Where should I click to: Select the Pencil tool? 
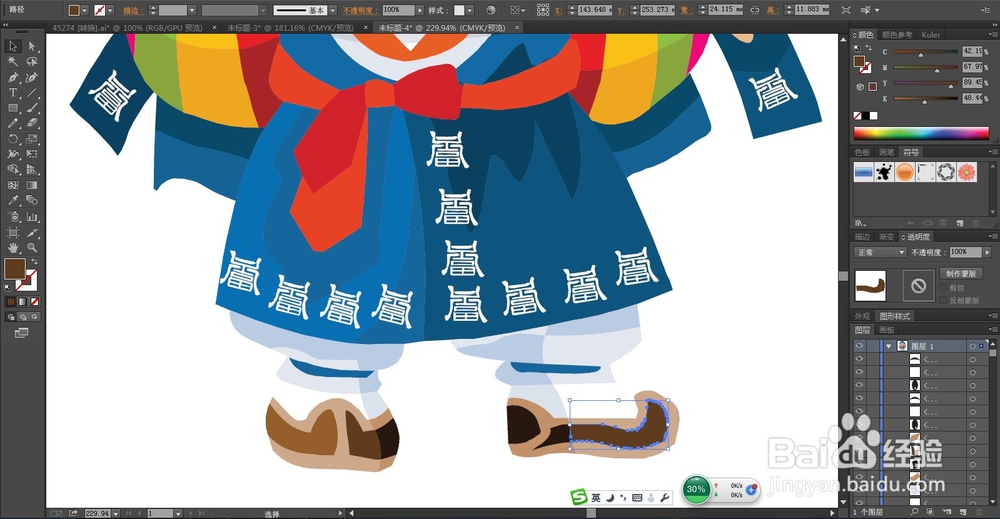click(x=13, y=123)
